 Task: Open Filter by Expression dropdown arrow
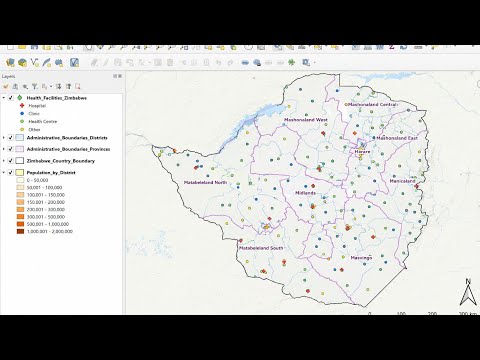pos(51,87)
